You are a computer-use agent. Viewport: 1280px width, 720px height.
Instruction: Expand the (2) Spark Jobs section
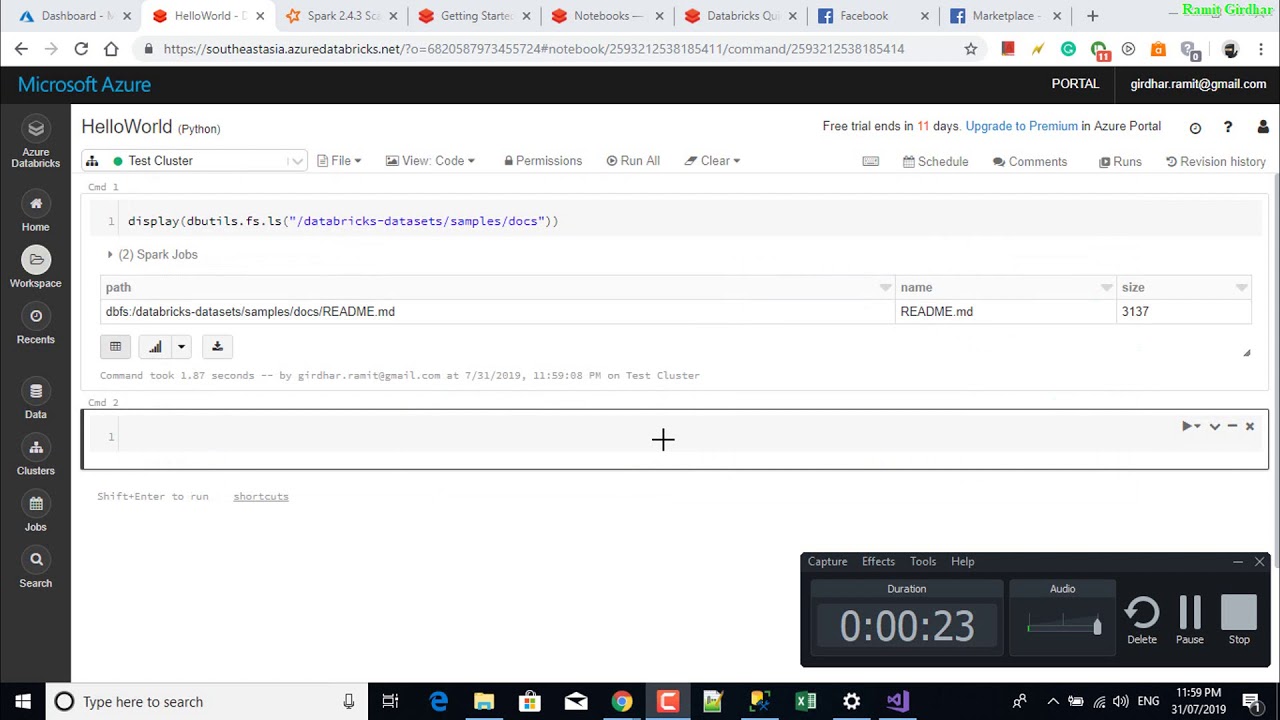point(152,254)
